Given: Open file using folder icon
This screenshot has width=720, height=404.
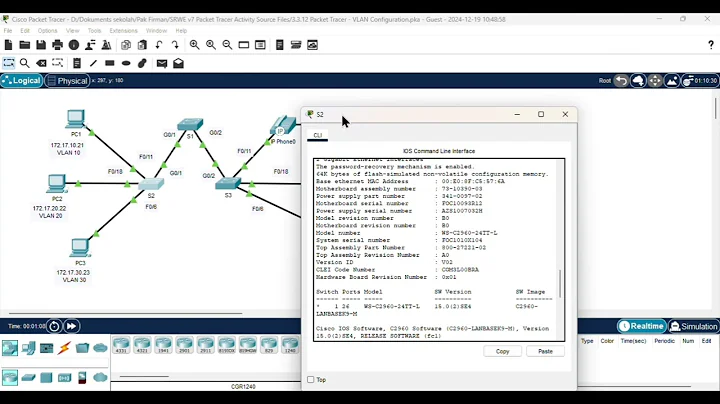Looking at the screenshot, I should pyautogui.click(x=25, y=45).
